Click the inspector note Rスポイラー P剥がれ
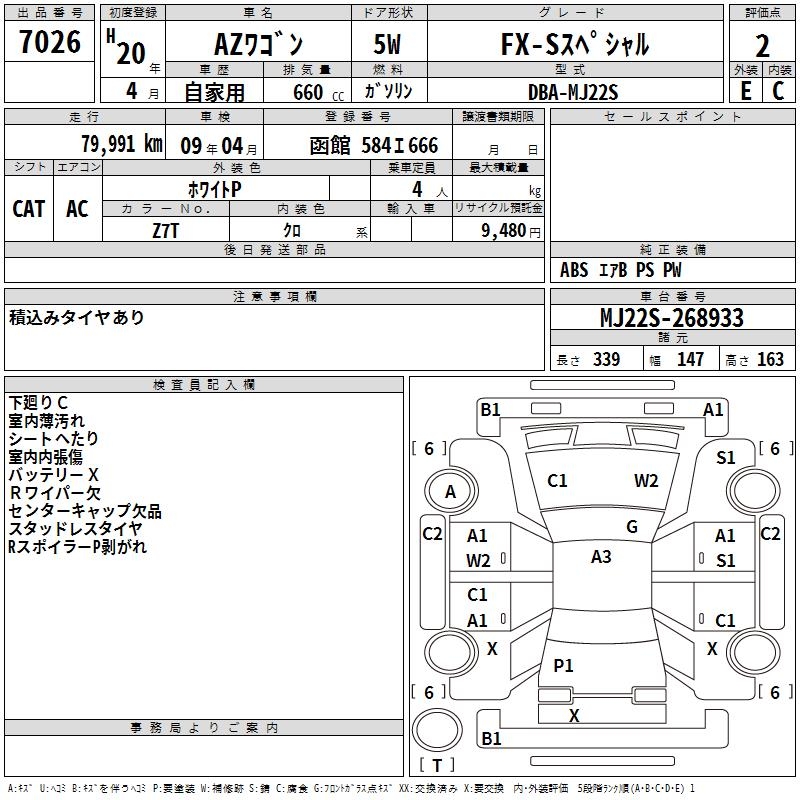Image resolution: width=800 pixels, height=800 pixels. pos(78,546)
